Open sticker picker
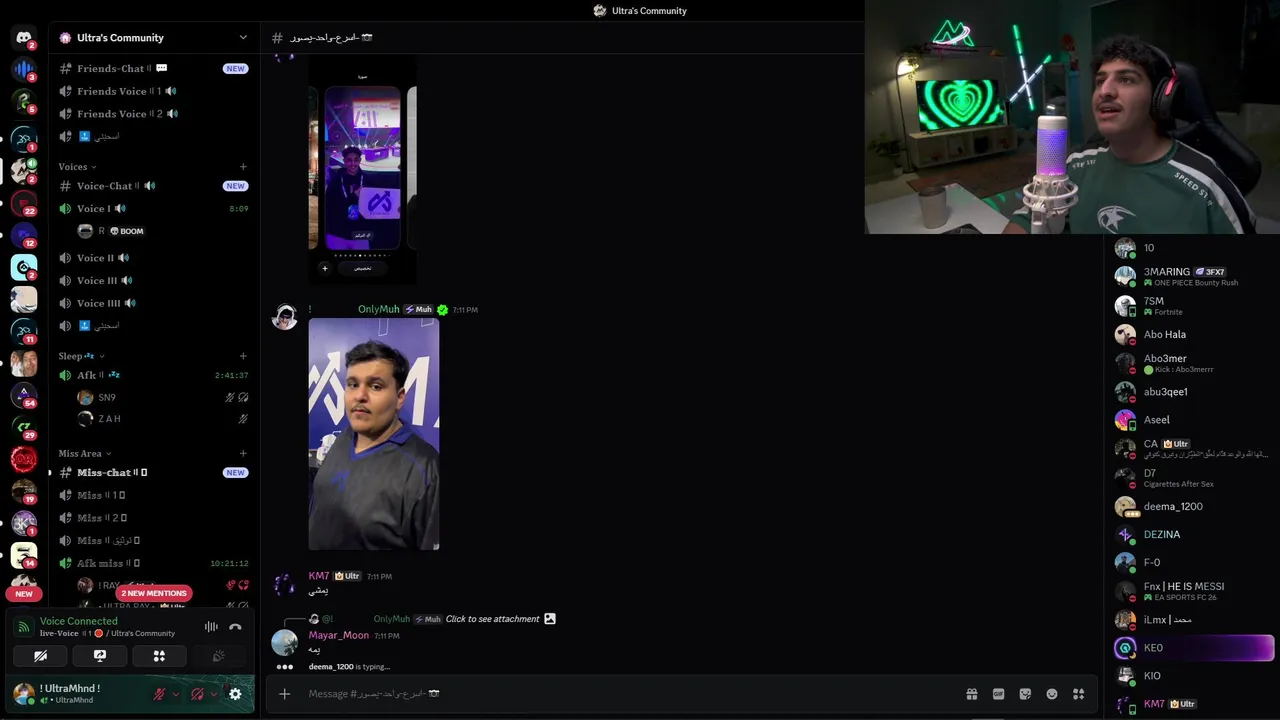Screen dimensions: 1280x720 coord(1025,694)
